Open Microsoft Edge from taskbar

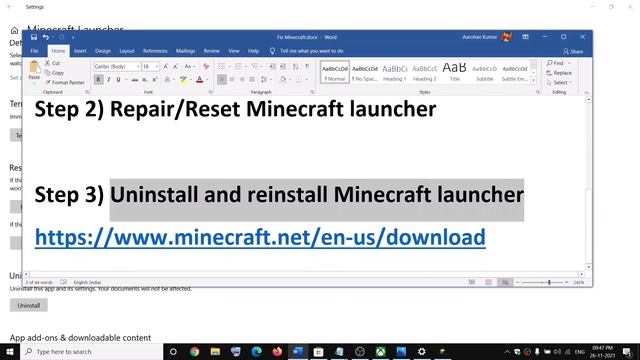click(x=256, y=351)
